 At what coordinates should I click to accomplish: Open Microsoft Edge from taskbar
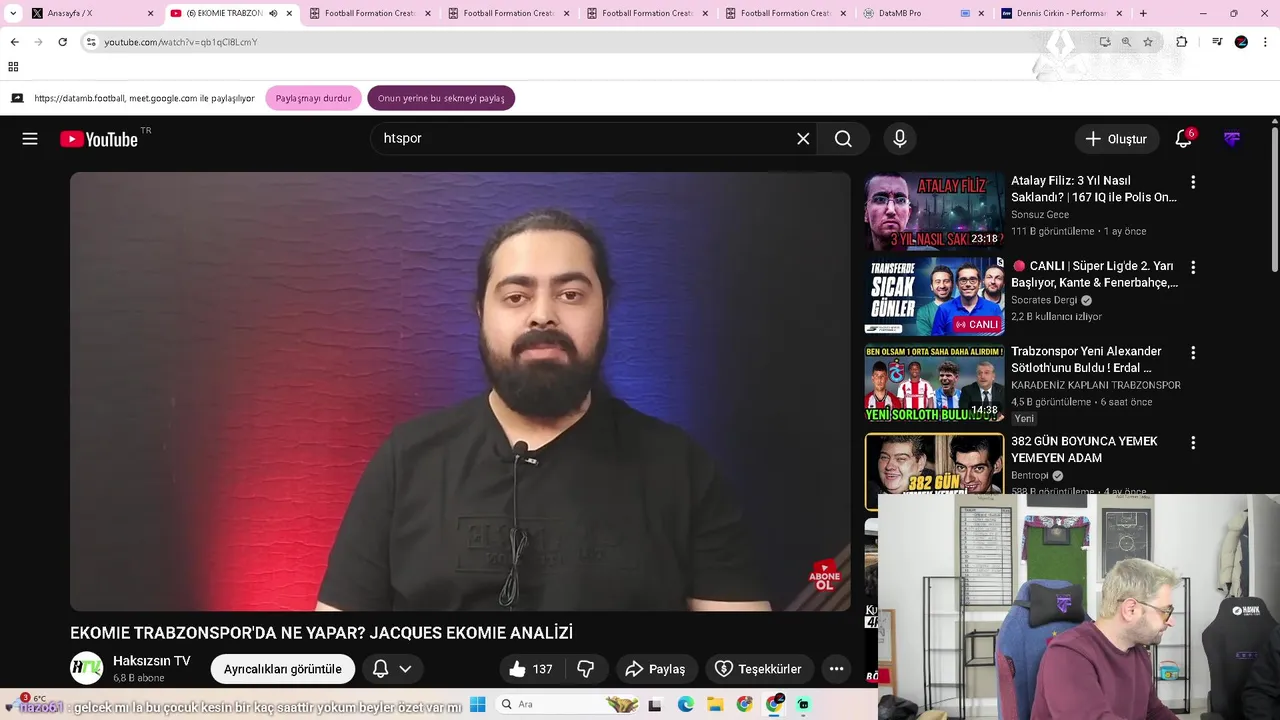[x=685, y=704]
